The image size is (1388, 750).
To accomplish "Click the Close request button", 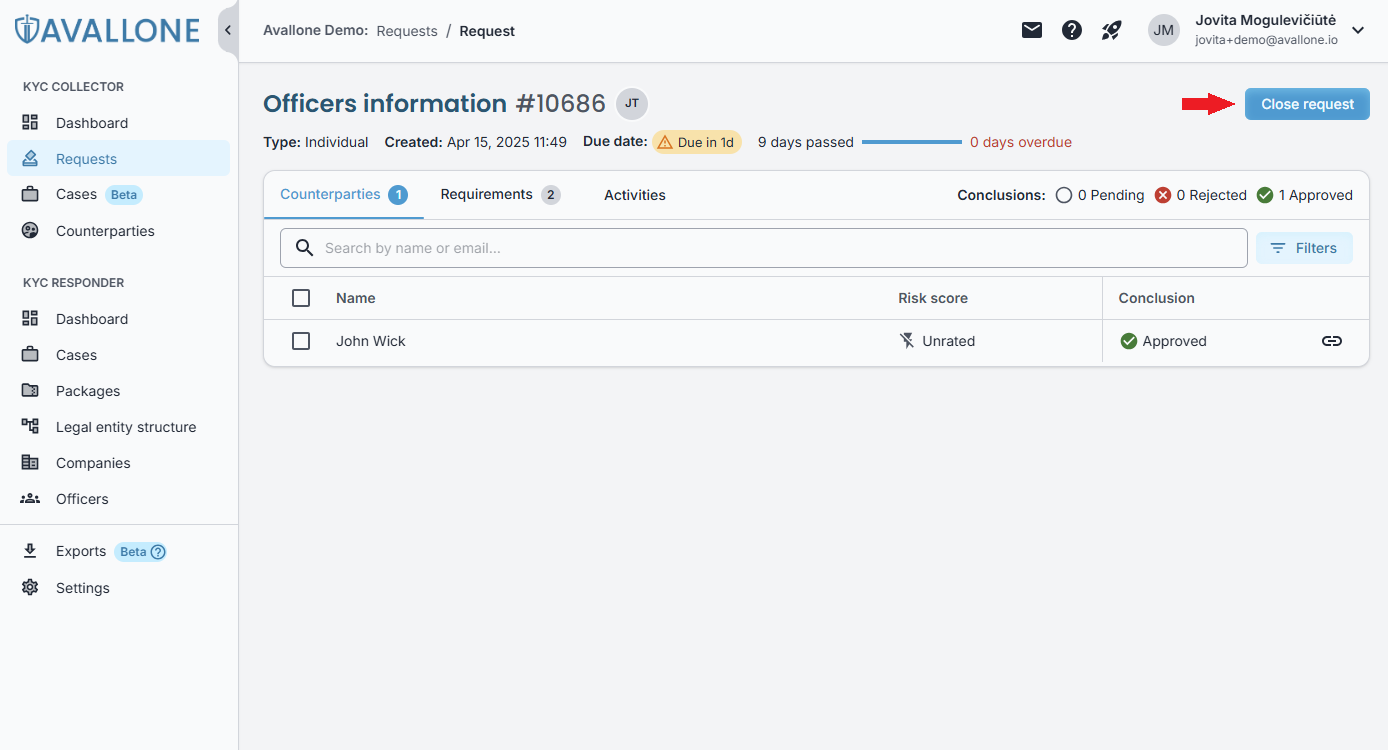I will [1307, 104].
